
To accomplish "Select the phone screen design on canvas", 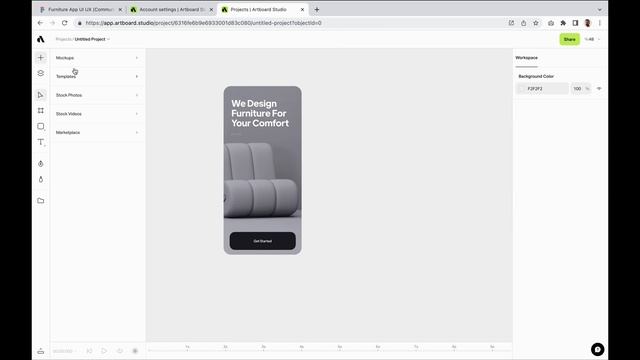I will (262, 170).
